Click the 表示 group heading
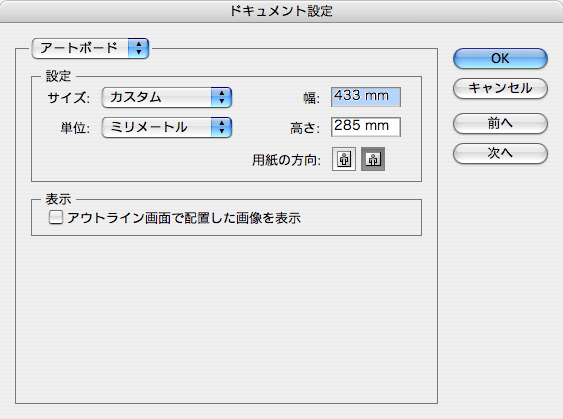563x419 pixels. point(58,199)
